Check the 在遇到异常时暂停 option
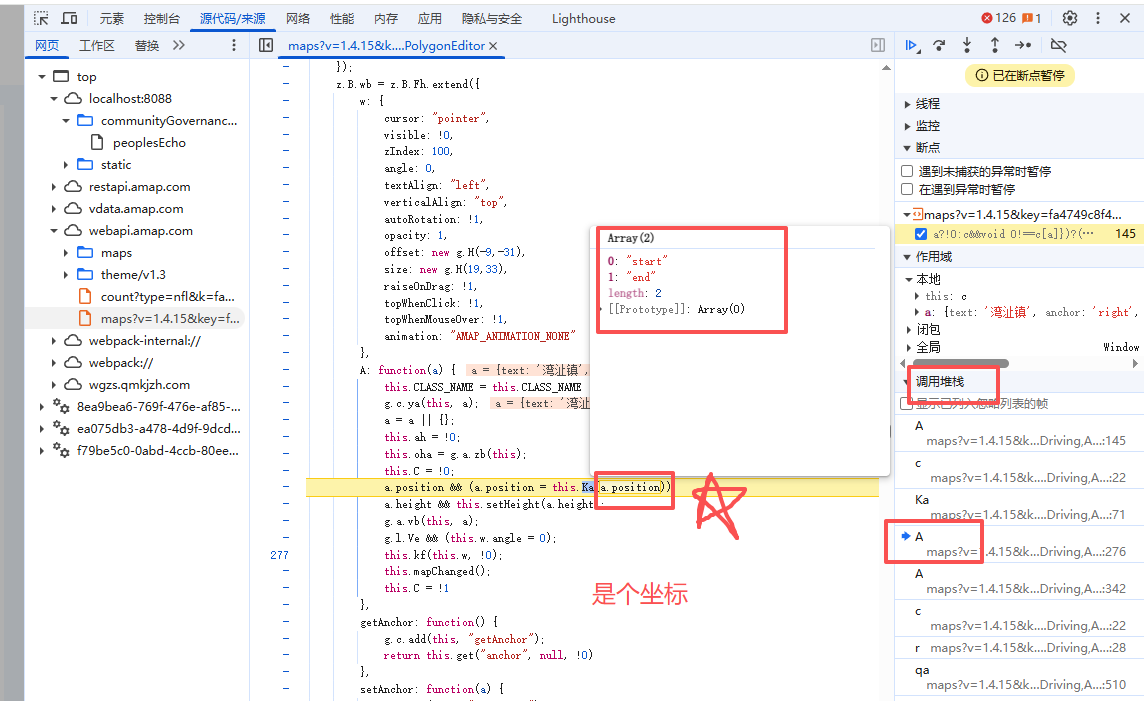Viewport: 1144px width, 701px height. (907, 189)
